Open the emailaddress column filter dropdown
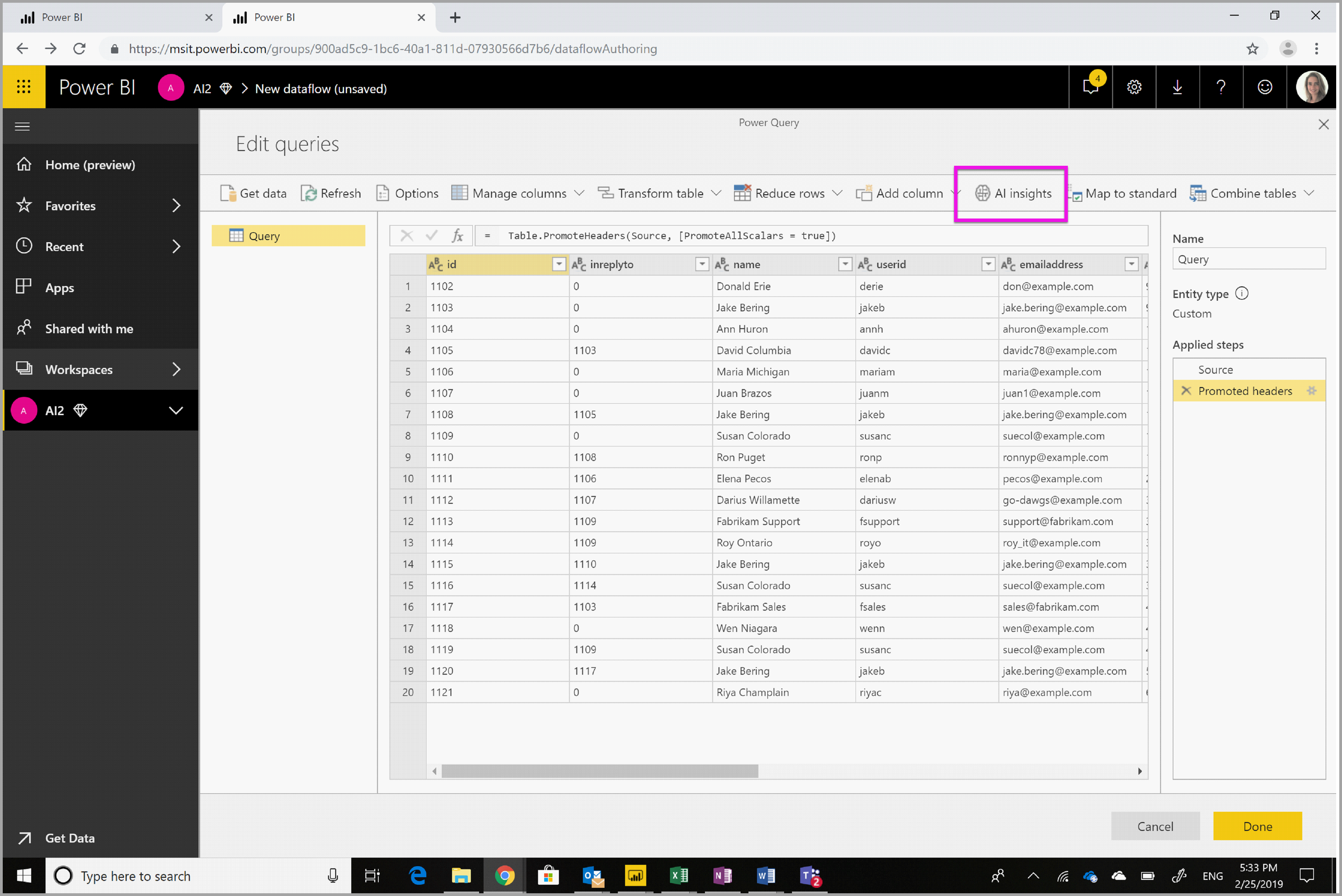The height and width of the screenshot is (896, 1342). (1131, 264)
